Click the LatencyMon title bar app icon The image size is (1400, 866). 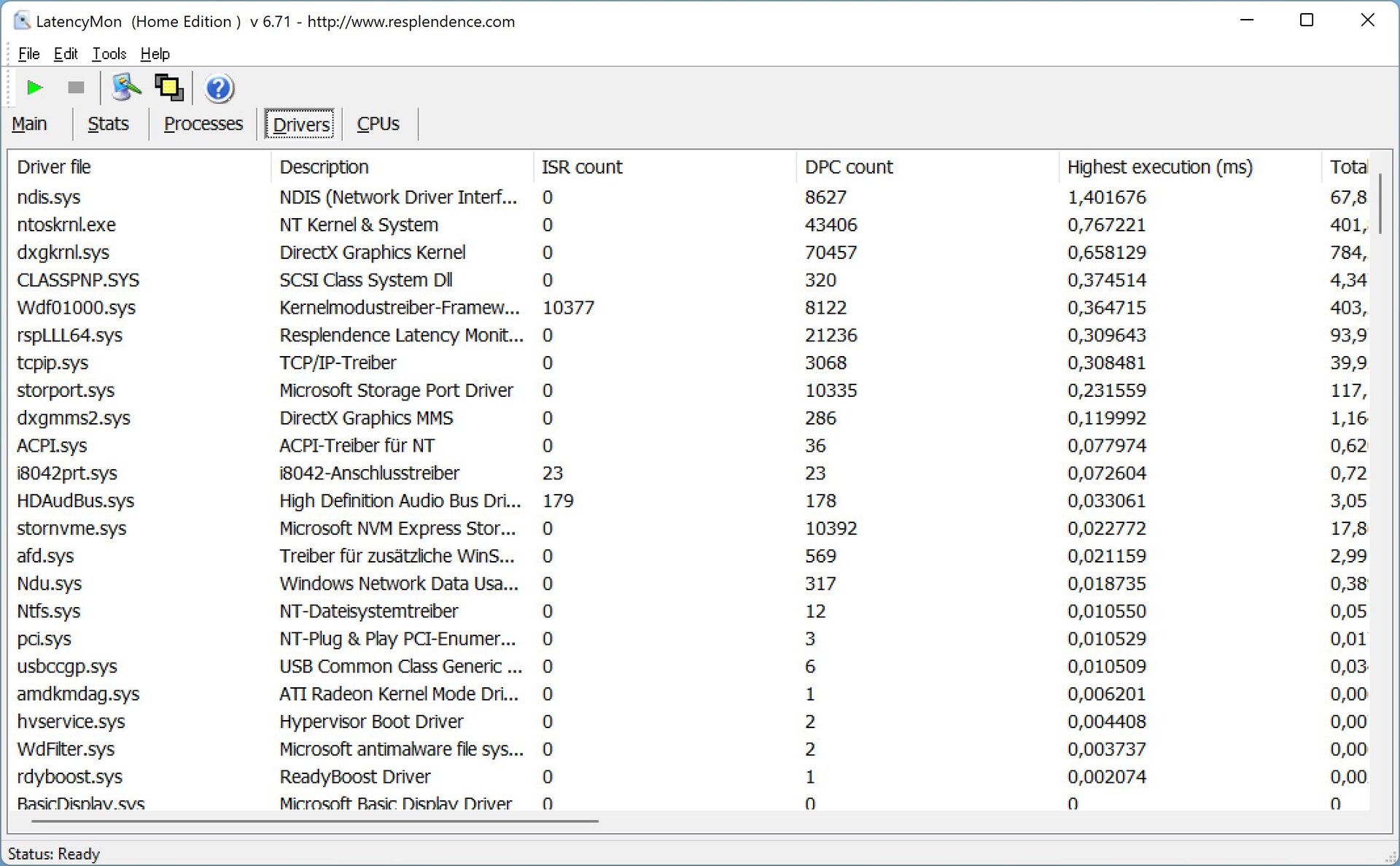(22, 21)
